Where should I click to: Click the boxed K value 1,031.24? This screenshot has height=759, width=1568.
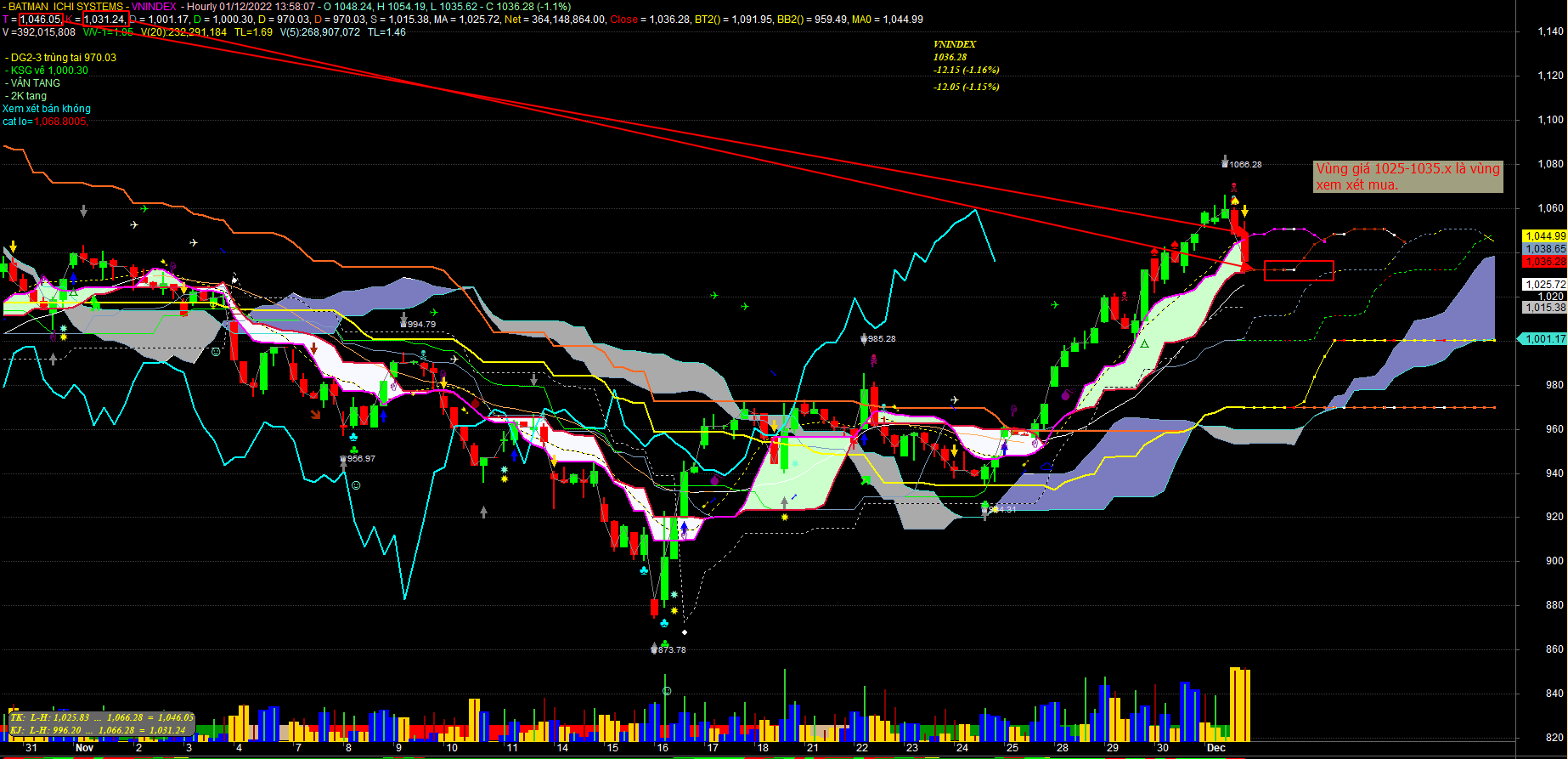coord(106,19)
